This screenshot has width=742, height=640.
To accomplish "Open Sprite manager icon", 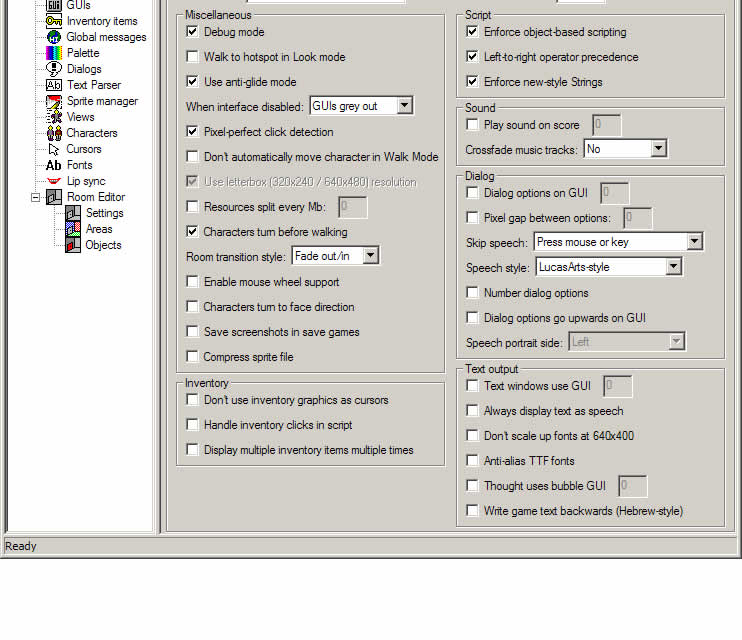I will 53,101.
